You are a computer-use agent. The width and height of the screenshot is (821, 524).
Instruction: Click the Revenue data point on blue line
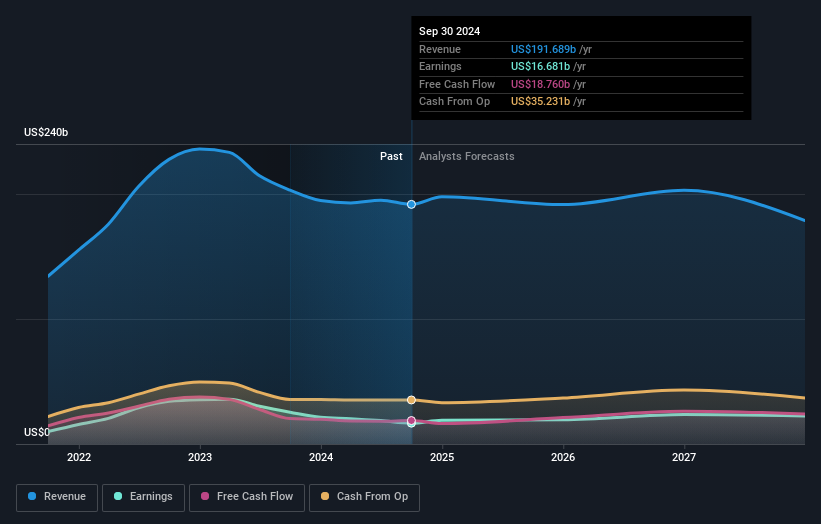[x=412, y=204]
